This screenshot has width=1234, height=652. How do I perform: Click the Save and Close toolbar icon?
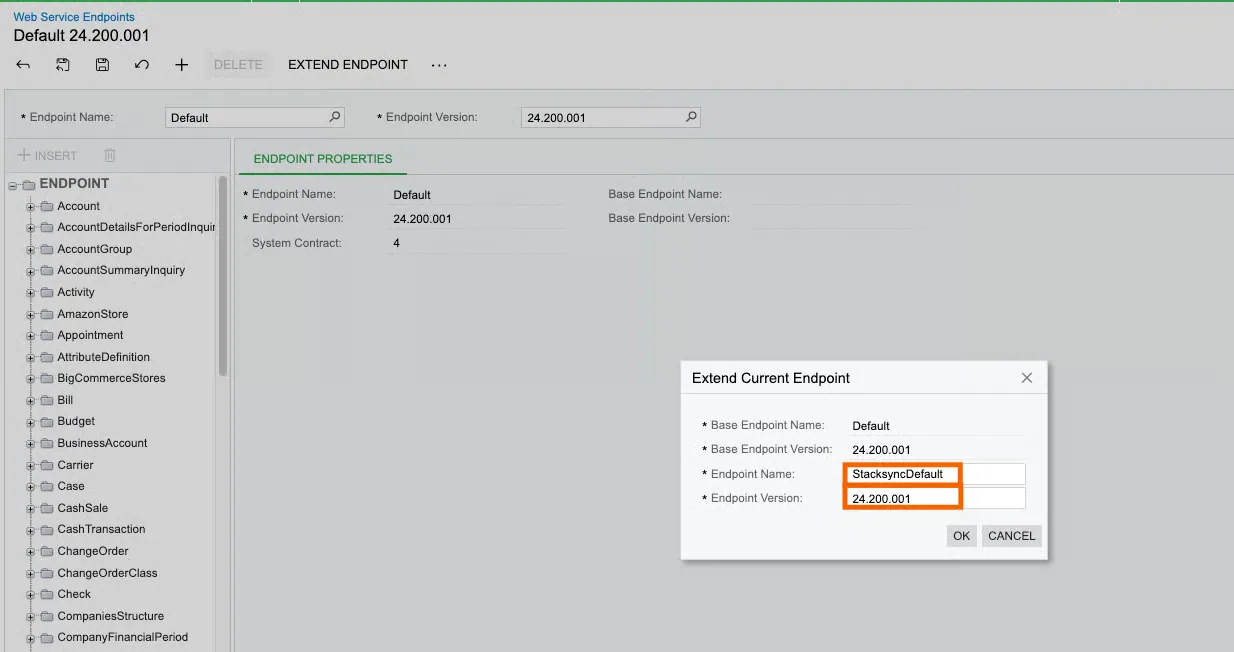[63, 65]
